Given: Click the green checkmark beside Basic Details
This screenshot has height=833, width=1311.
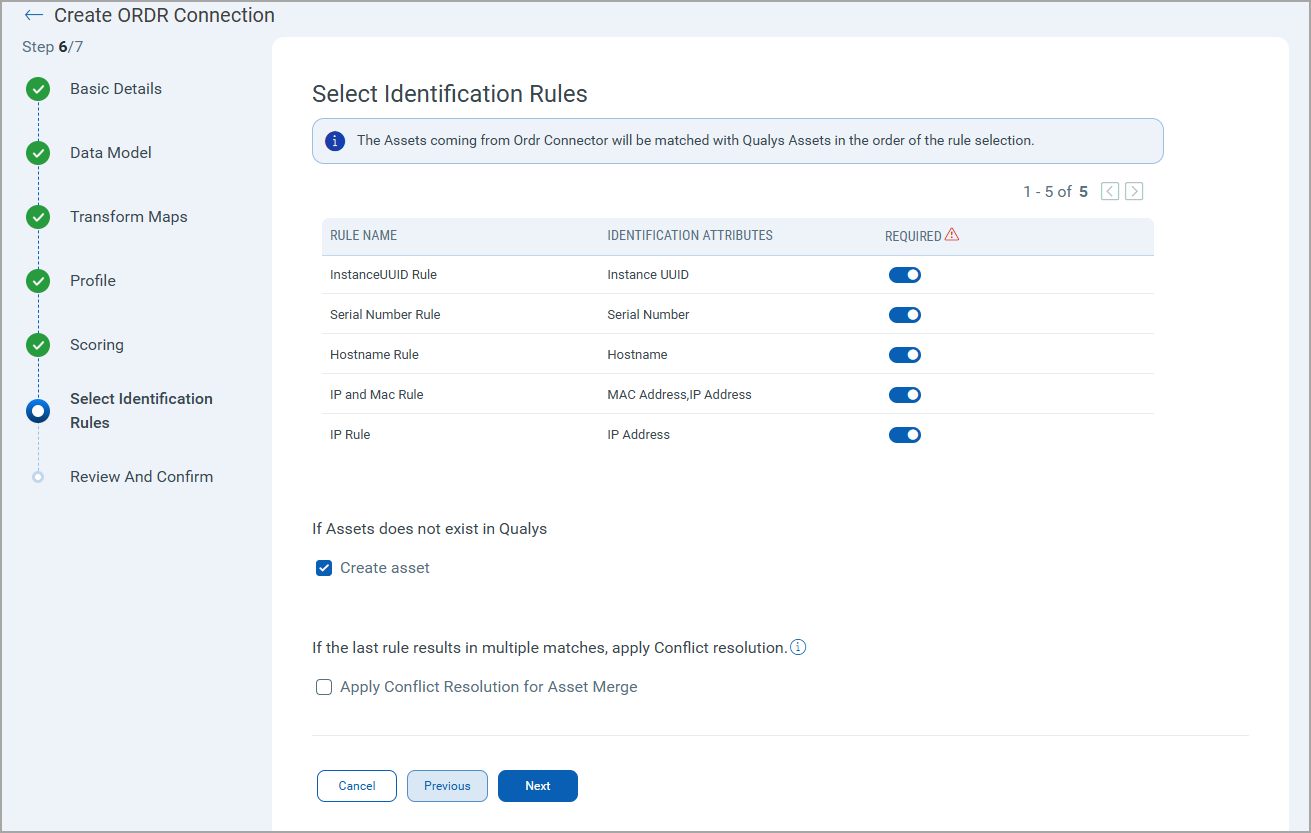Looking at the screenshot, I should point(37,89).
